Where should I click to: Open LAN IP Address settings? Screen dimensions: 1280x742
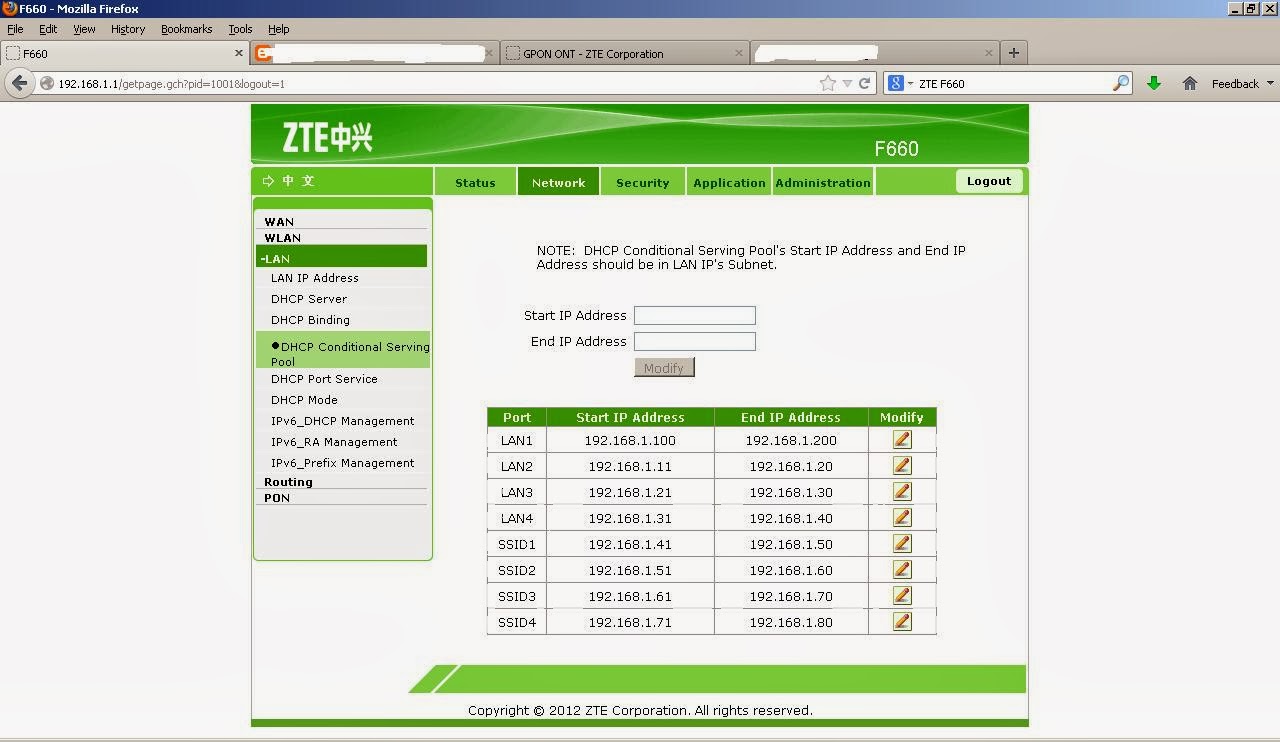click(315, 278)
